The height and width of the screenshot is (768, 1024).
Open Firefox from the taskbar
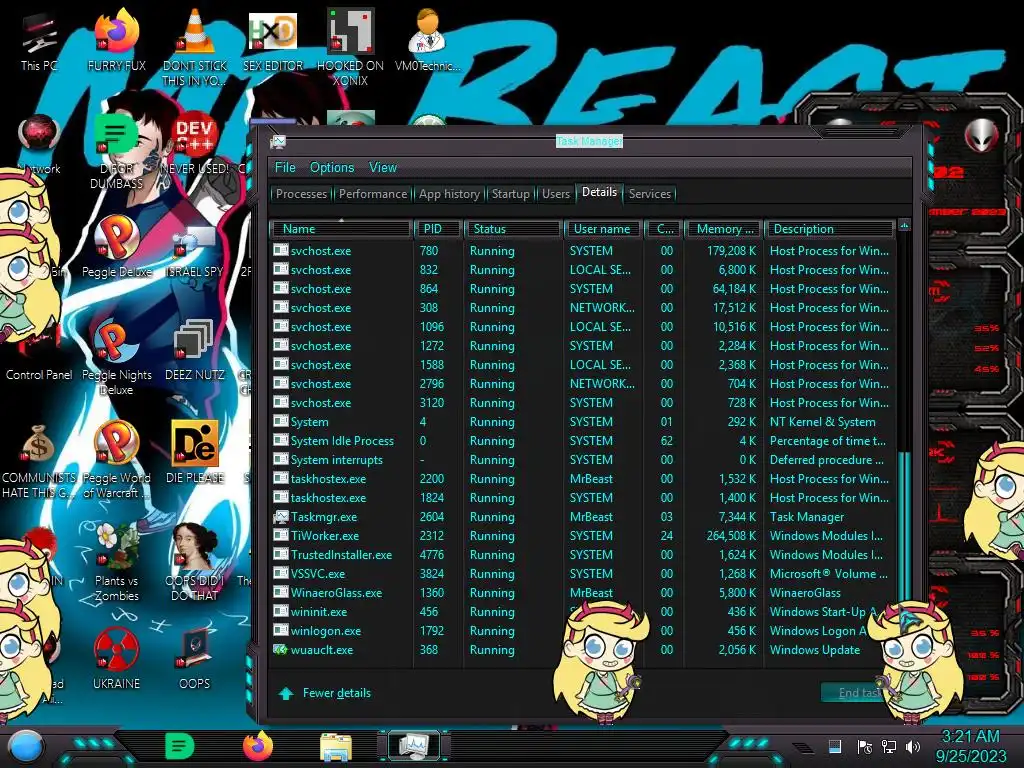pos(258,746)
